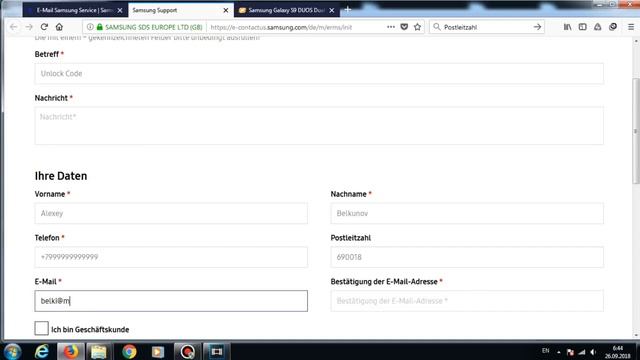Check the Ich bin Geschäftskunde checkbox

point(41,328)
